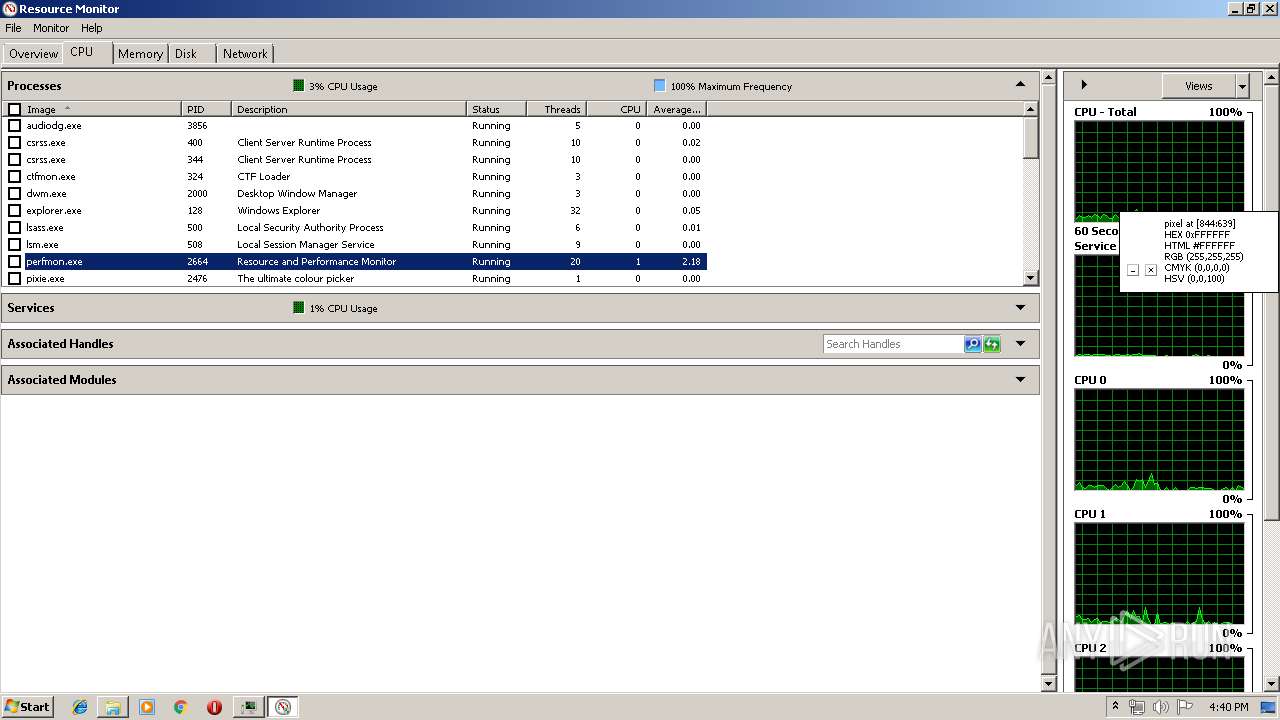Click the network tray icon
1280x720 pixels.
pos(1137,707)
